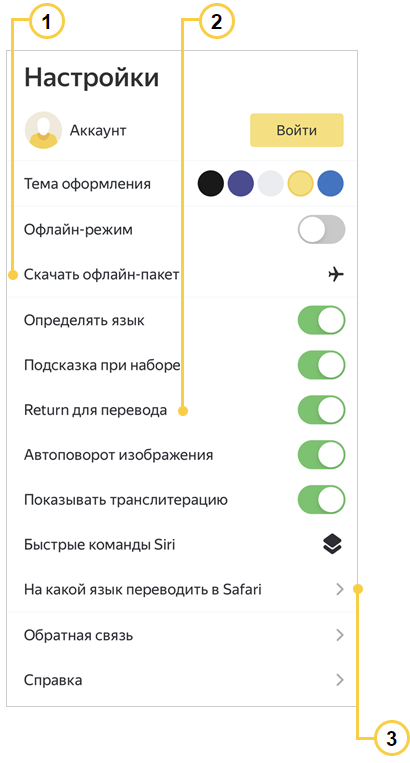This screenshot has width=410, height=763.
Task: Disable Автоповорот изображения toggle
Action: coord(321,455)
